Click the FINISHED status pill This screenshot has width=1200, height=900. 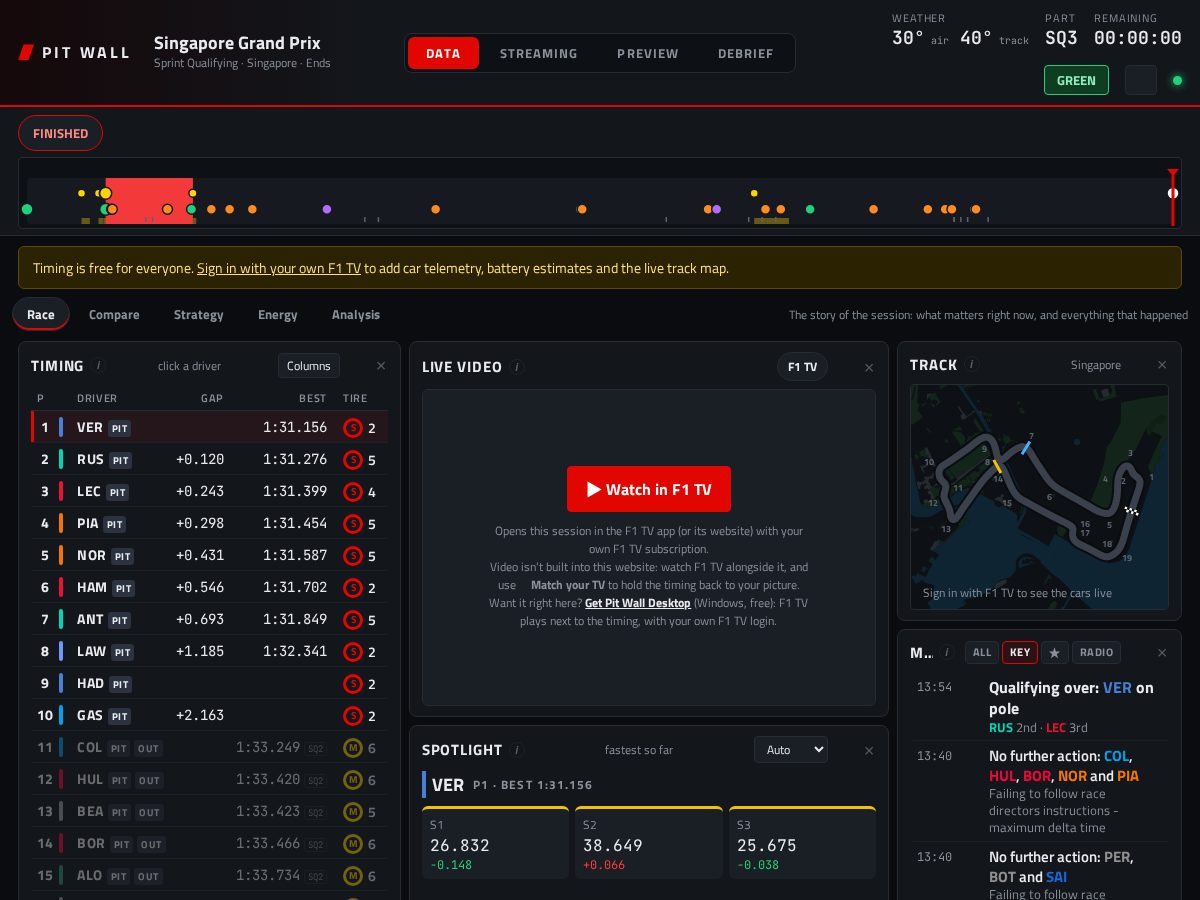tap(60, 133)
